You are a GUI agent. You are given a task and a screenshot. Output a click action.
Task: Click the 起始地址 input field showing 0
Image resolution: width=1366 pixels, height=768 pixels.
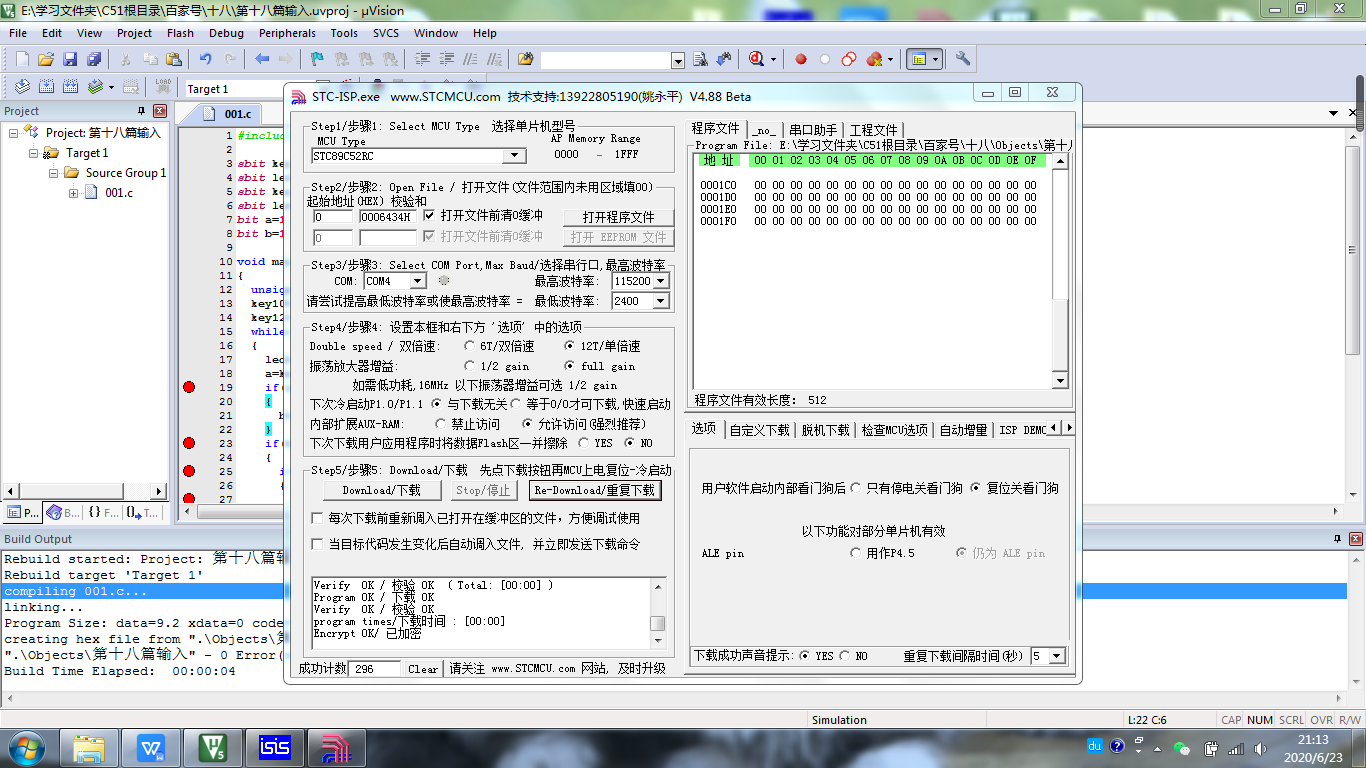click(x=333, y=217)
